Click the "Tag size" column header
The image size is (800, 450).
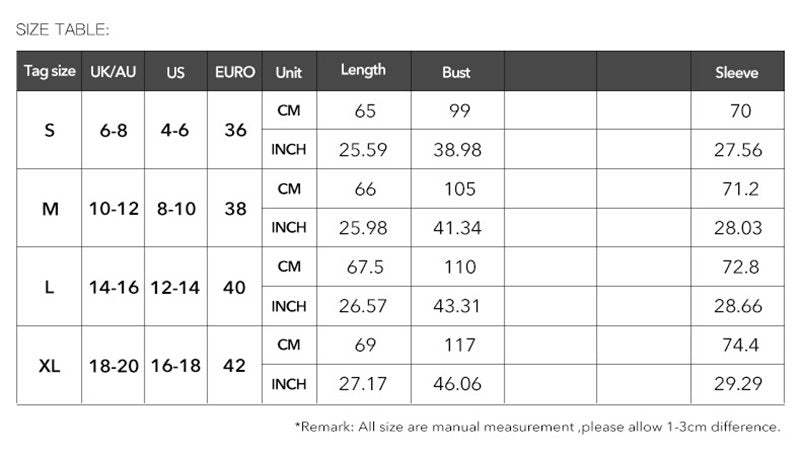pos(49,72)
